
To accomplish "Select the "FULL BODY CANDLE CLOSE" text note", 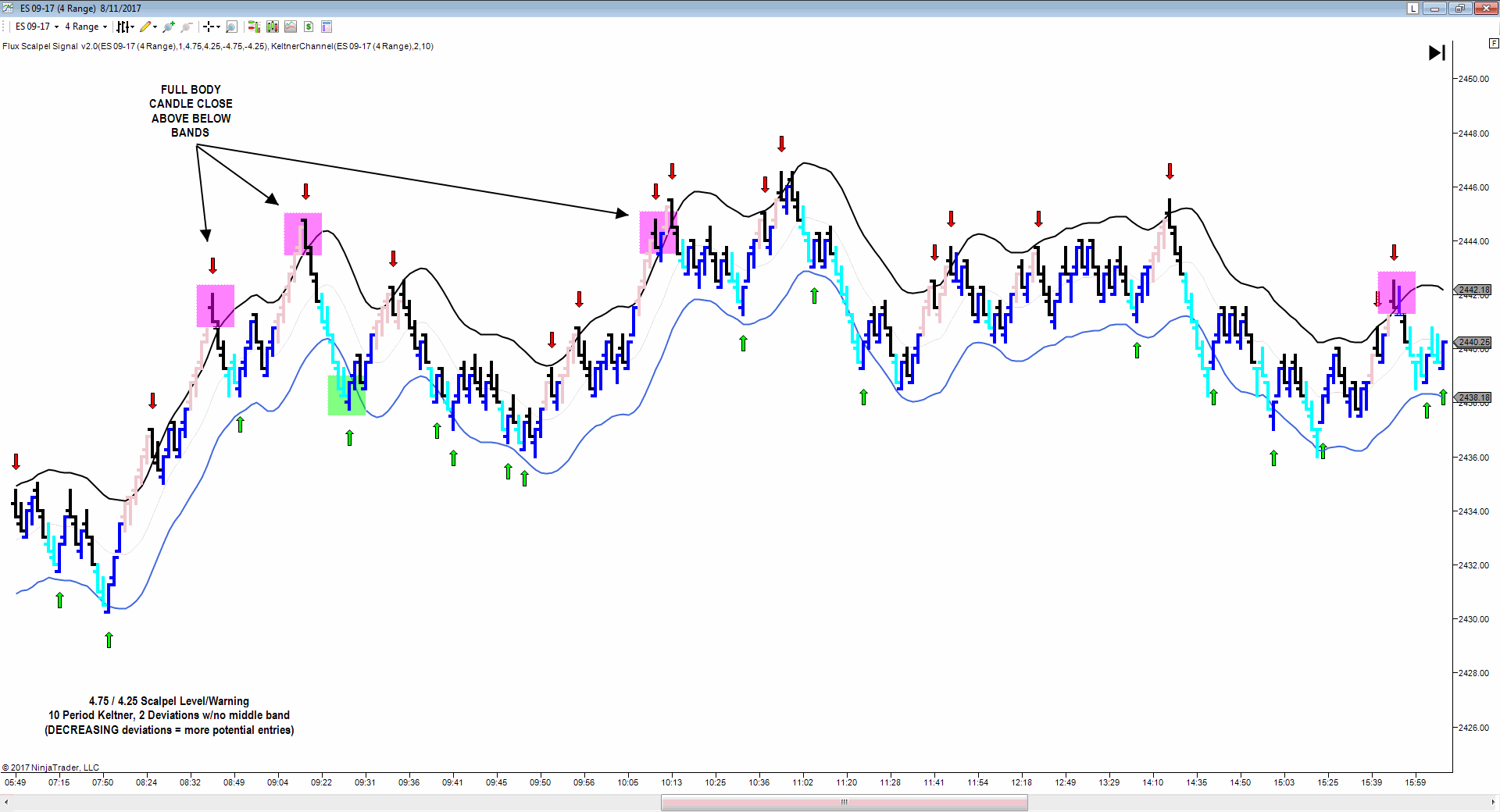I will coord(191,111).
